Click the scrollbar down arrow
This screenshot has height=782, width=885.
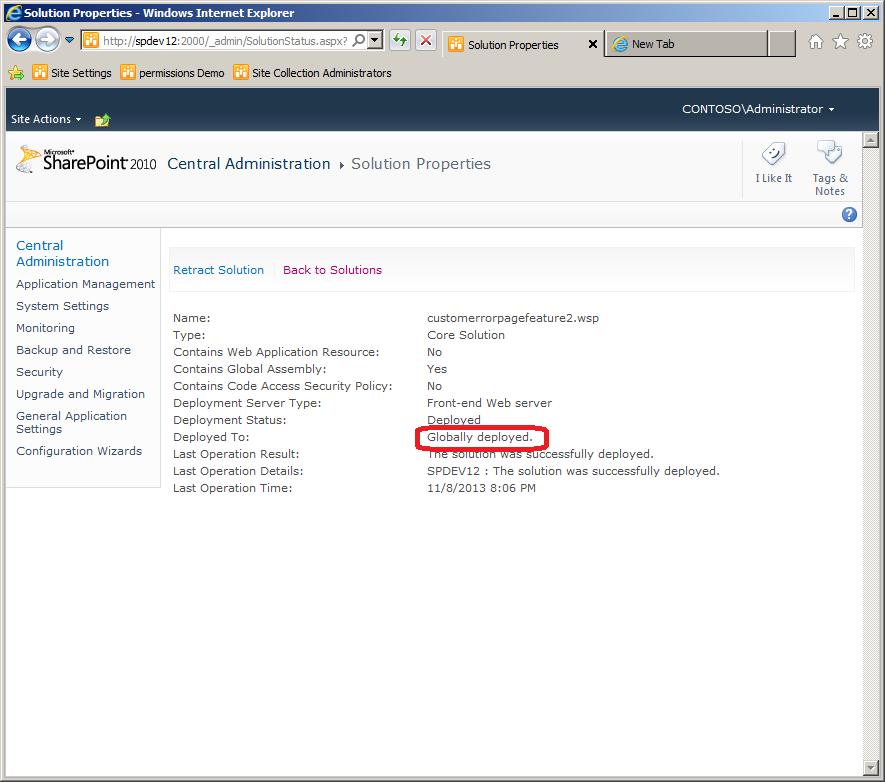[x=871, y=768]
